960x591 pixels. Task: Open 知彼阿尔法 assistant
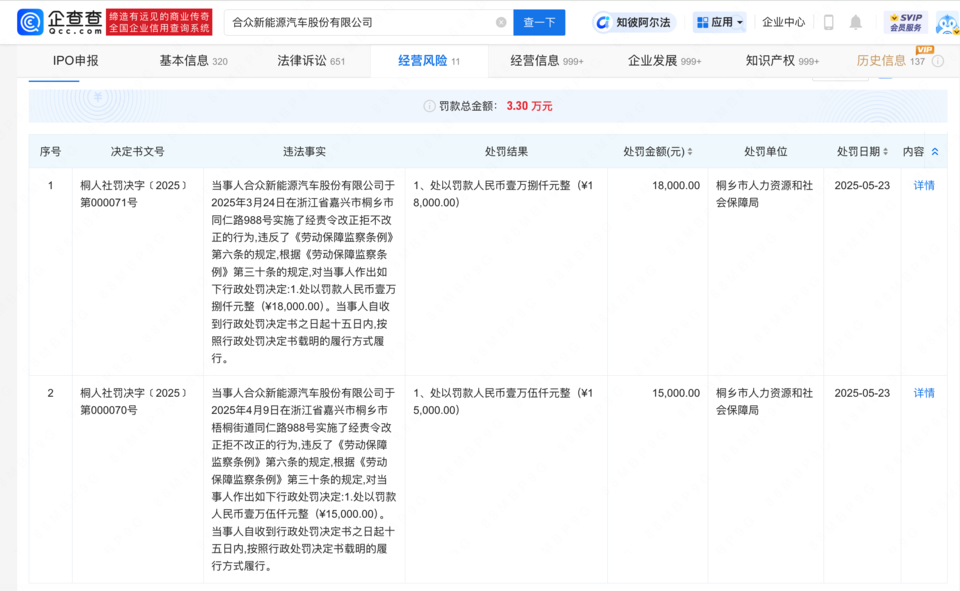pos(634,23)
